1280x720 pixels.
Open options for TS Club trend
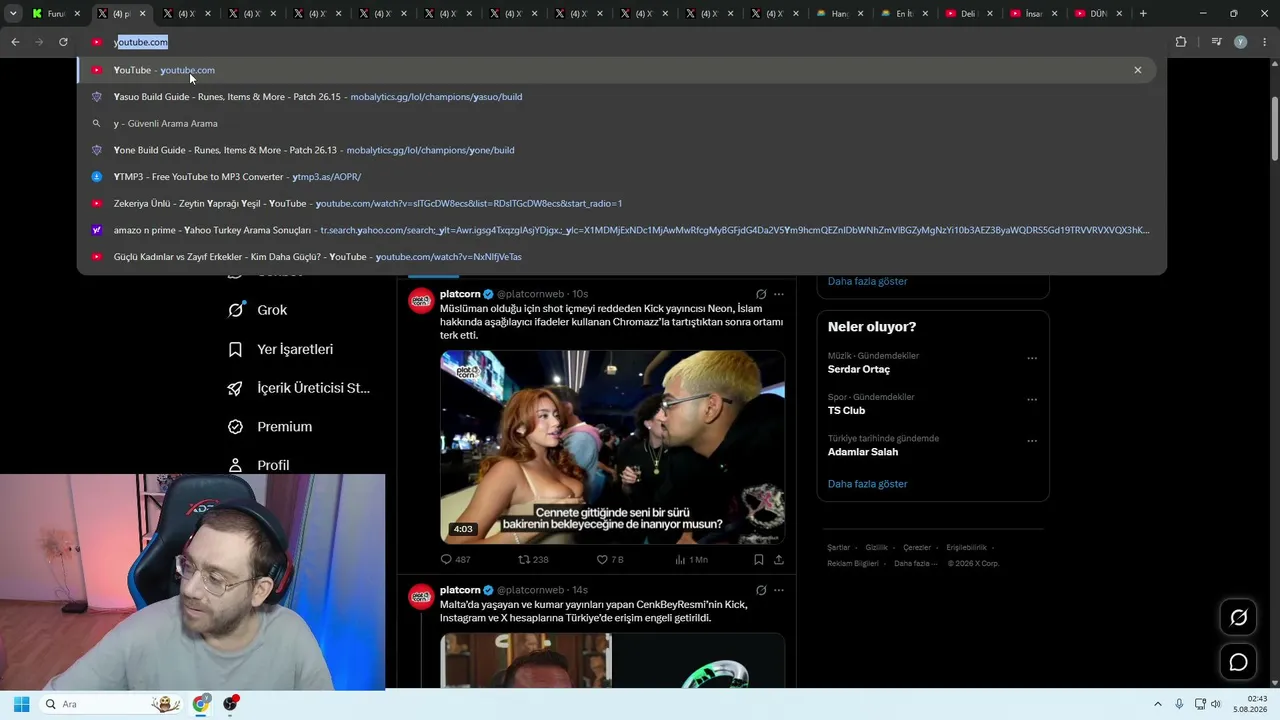(x=1032, y=400)
